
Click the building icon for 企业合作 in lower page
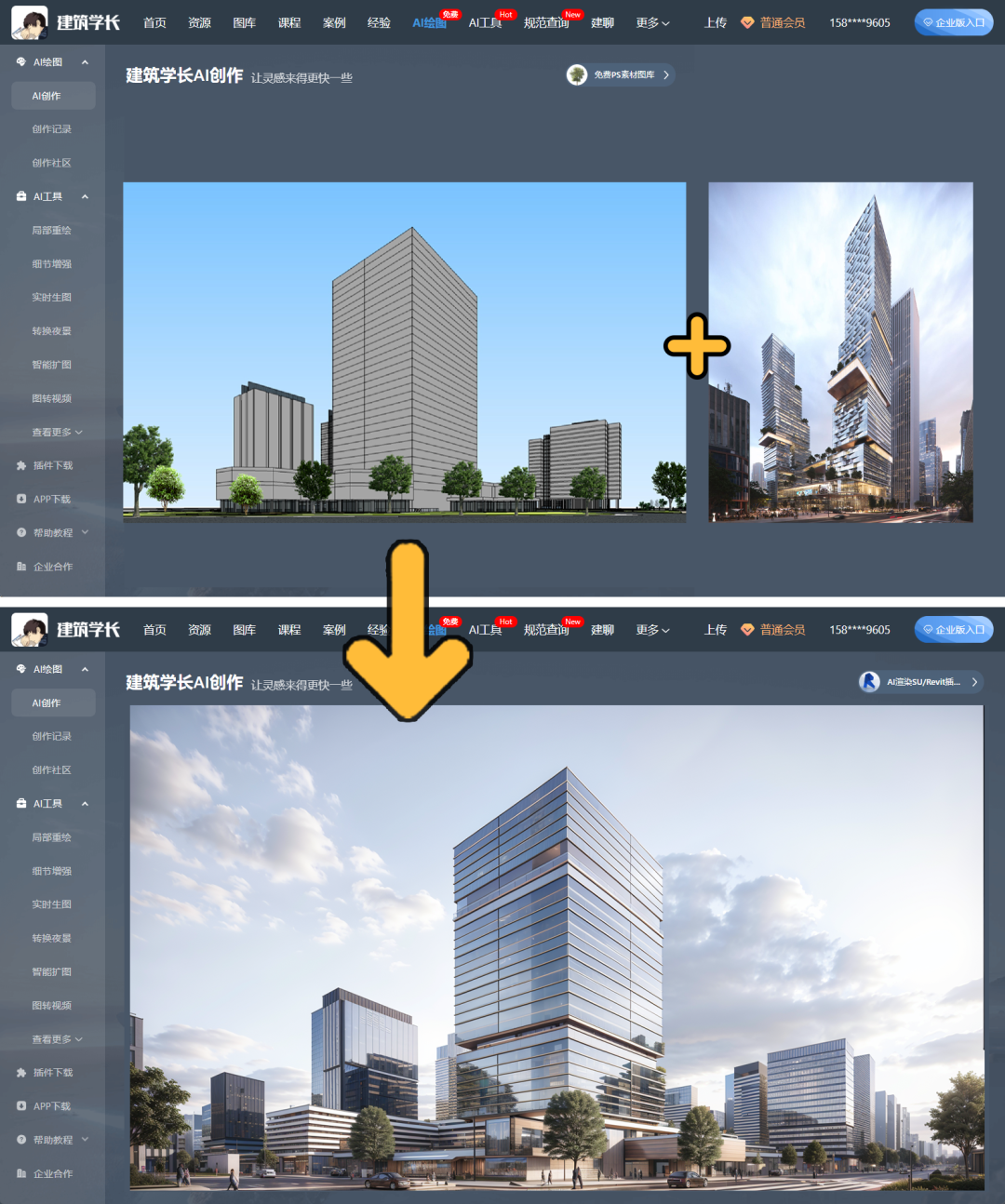tap(21, 1173)
